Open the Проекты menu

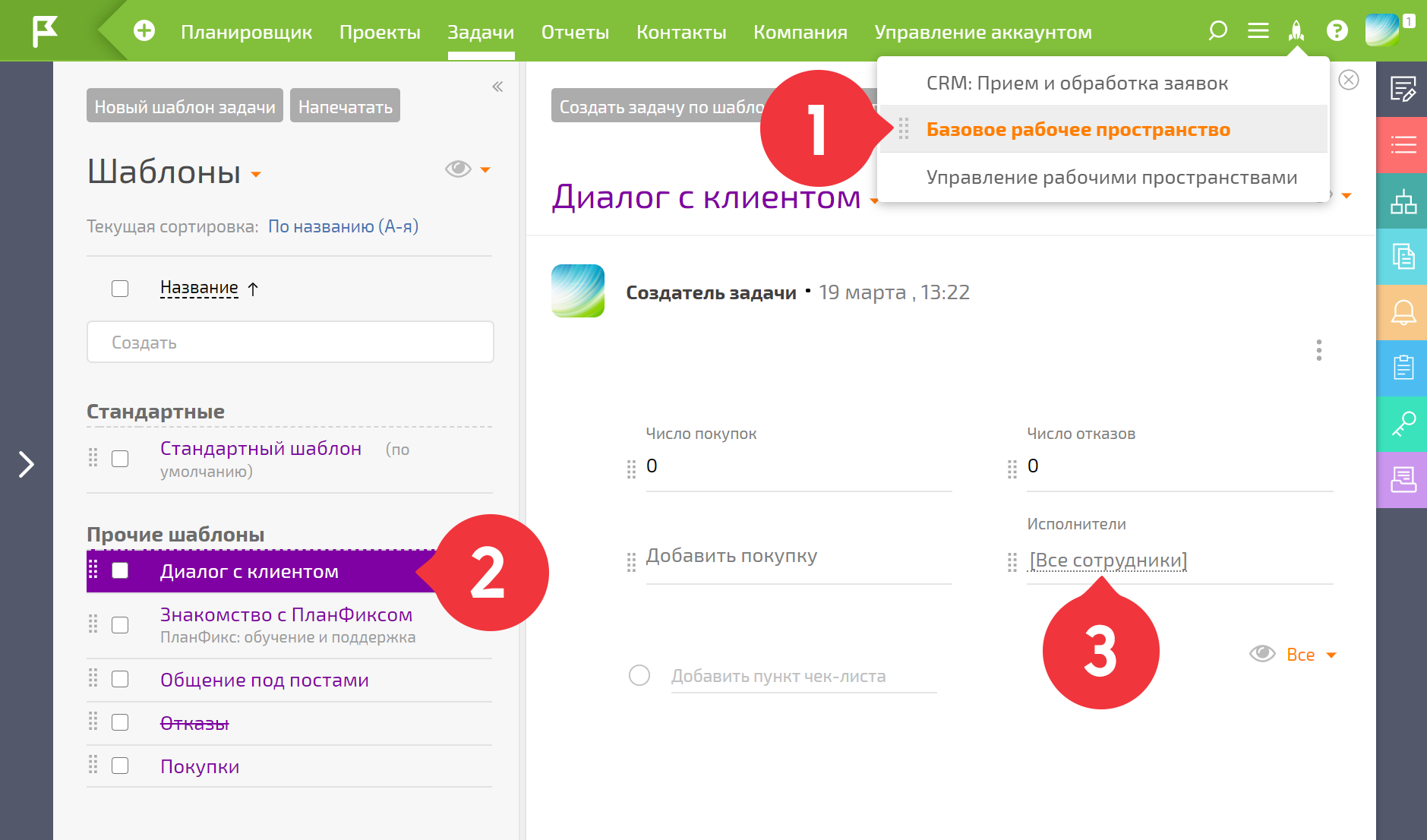tap(380, 32)
